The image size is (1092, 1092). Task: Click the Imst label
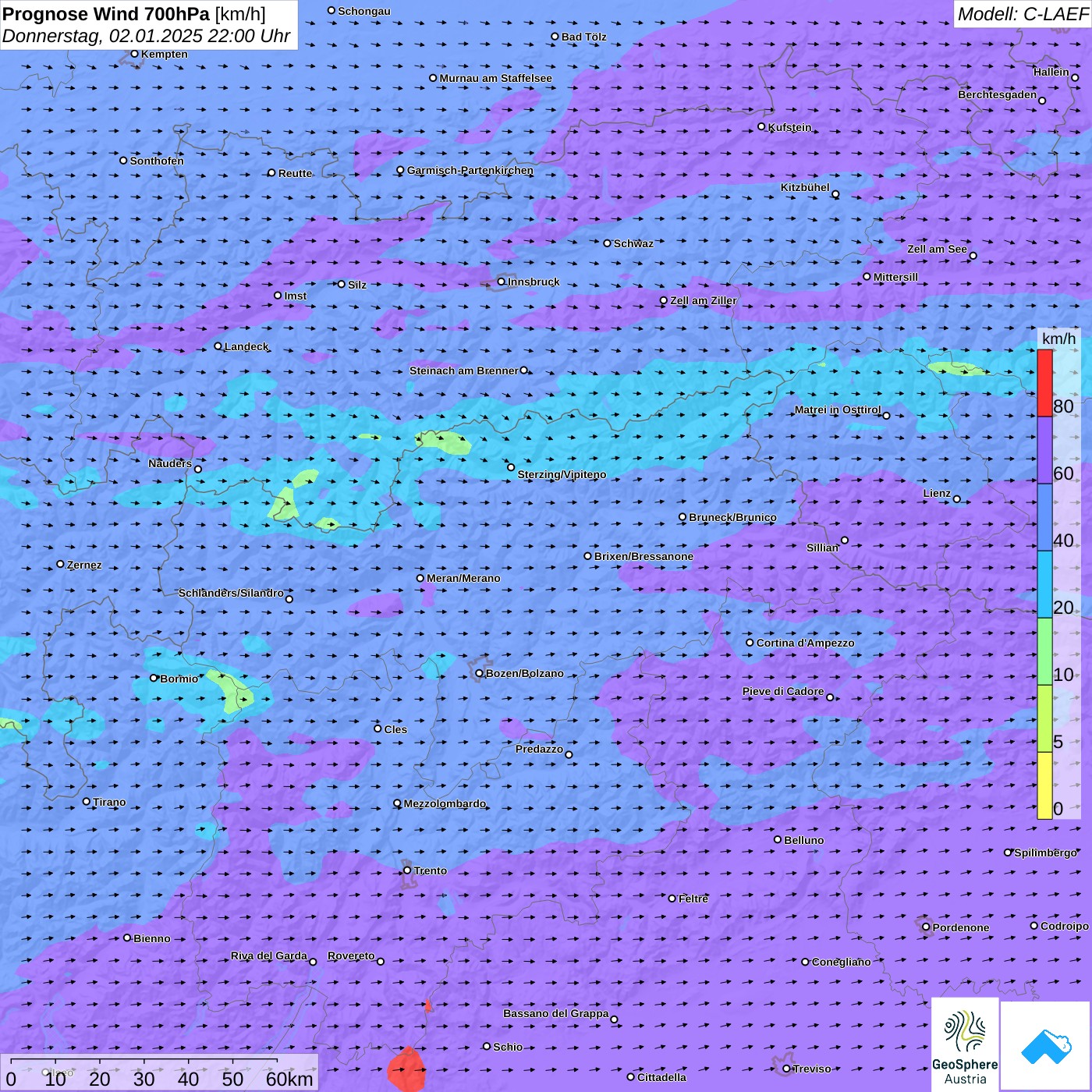[x=295, y=296]
